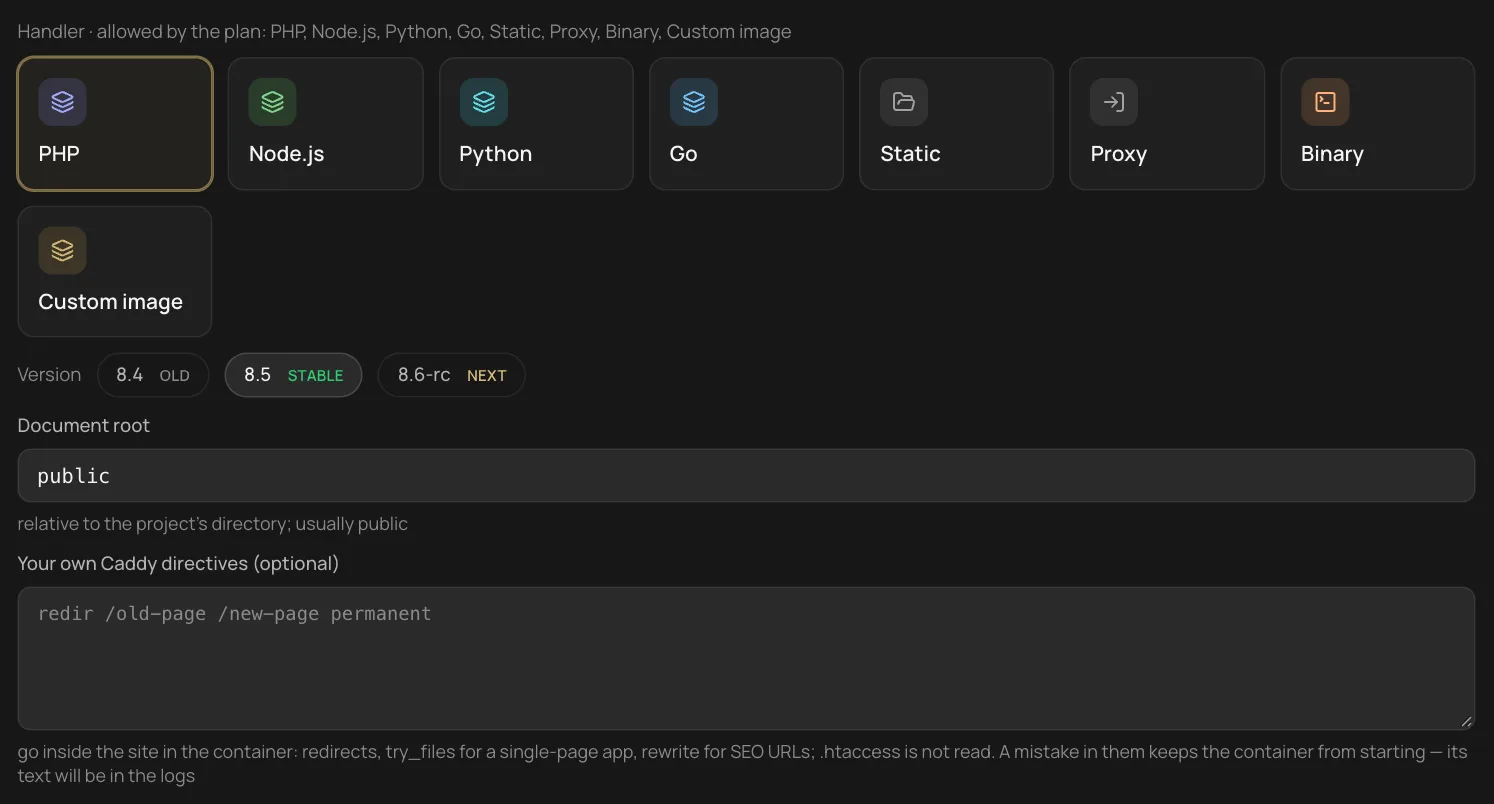Pick the Custom image label
The width and height of the screenshot is (1494, 804).
tap(110, 302)
